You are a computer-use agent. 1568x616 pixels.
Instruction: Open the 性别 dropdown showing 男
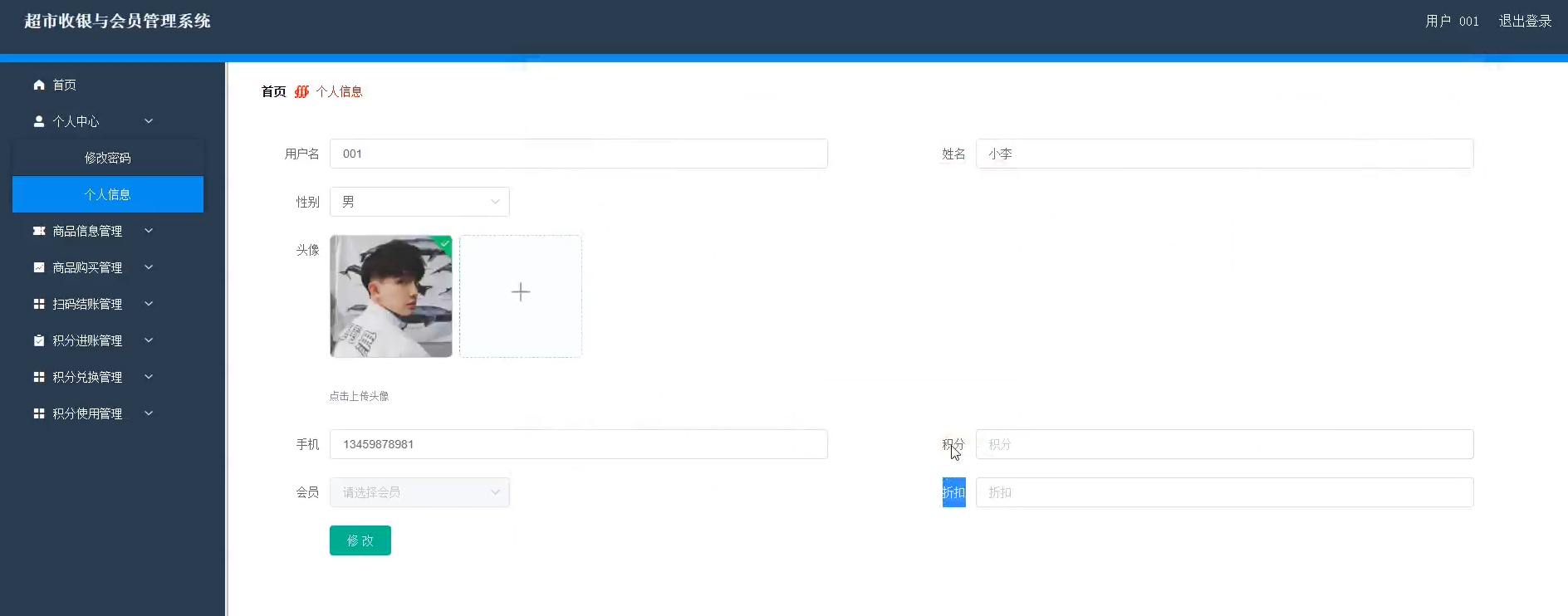point(419,202)
